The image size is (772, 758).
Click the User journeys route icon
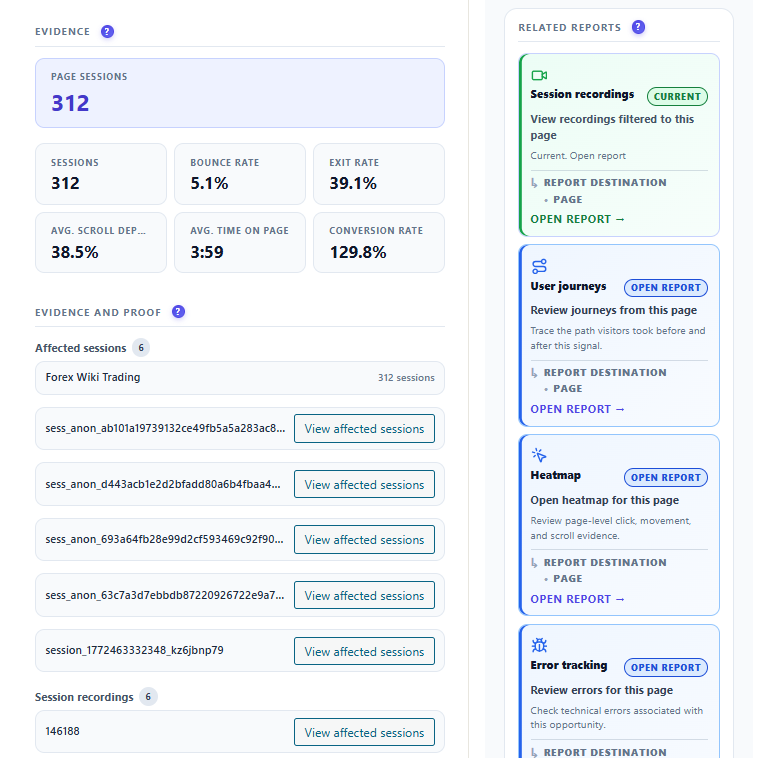click(539, 266)
